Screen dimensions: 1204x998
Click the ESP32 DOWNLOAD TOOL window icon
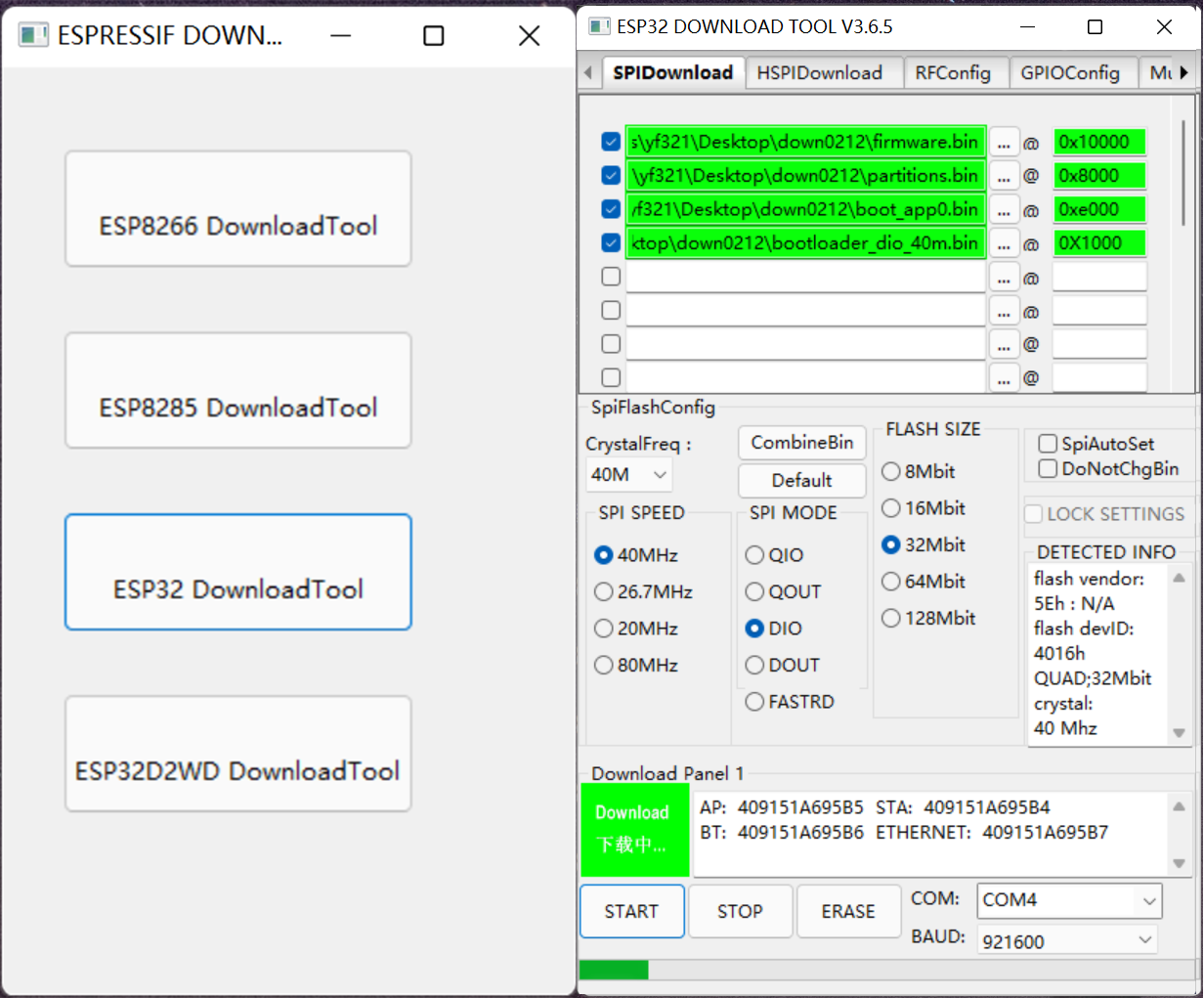pyautogui.click(x=599, y=26)
